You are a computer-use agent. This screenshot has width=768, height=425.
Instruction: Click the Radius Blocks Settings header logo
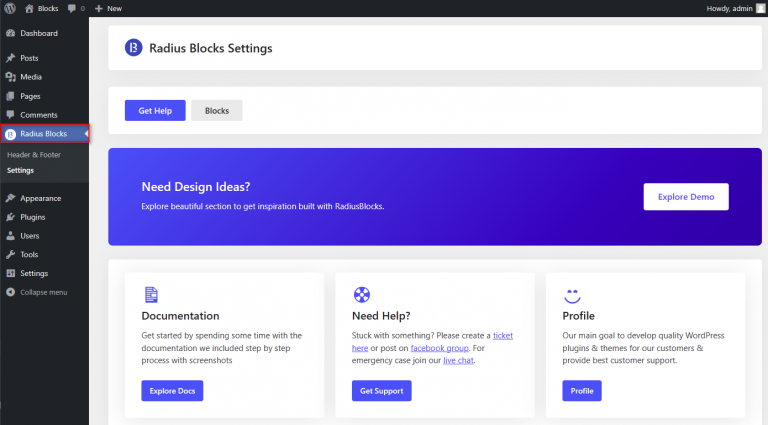tap(133, 47)
